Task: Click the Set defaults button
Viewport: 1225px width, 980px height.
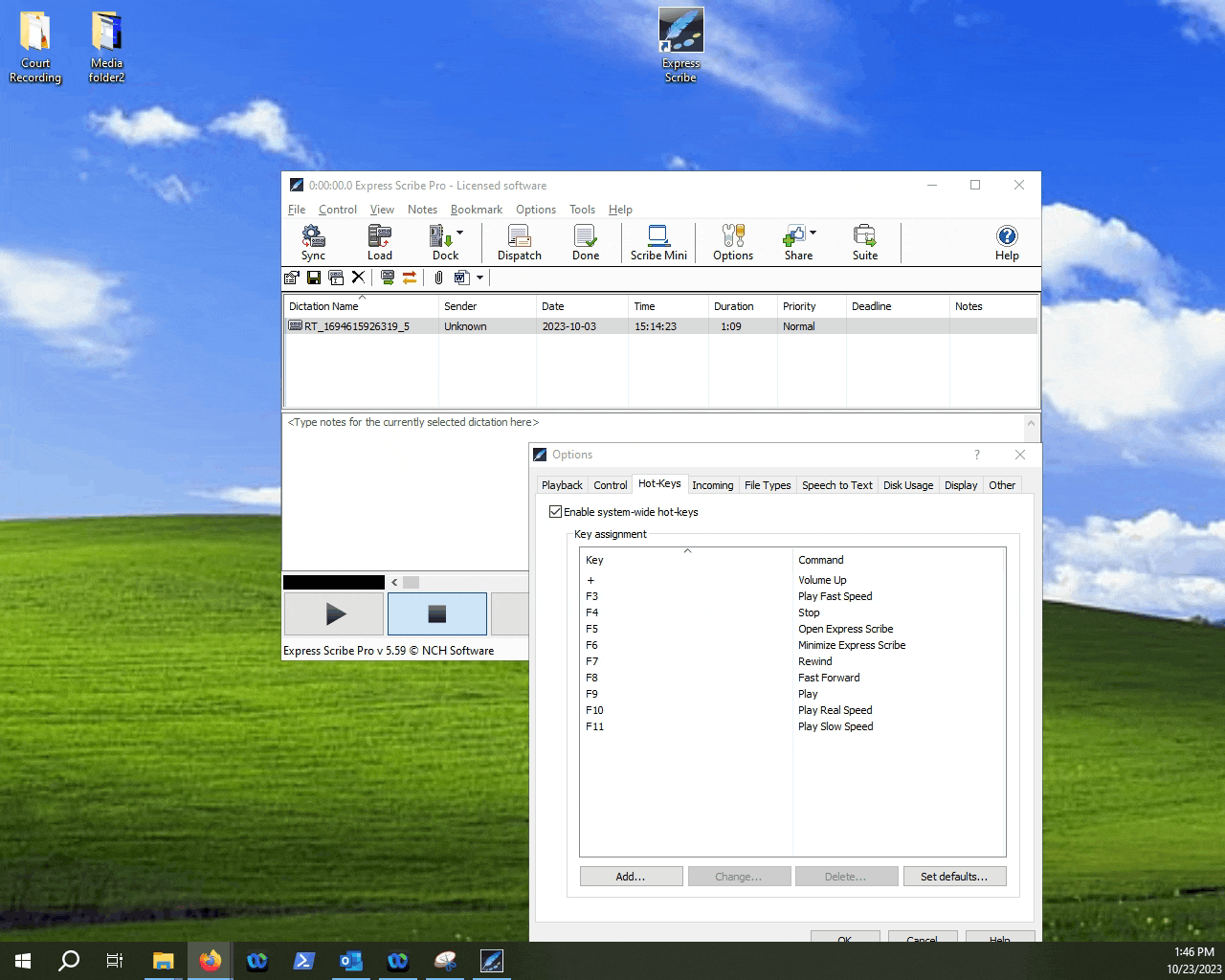Action: (x=954, y=876)
